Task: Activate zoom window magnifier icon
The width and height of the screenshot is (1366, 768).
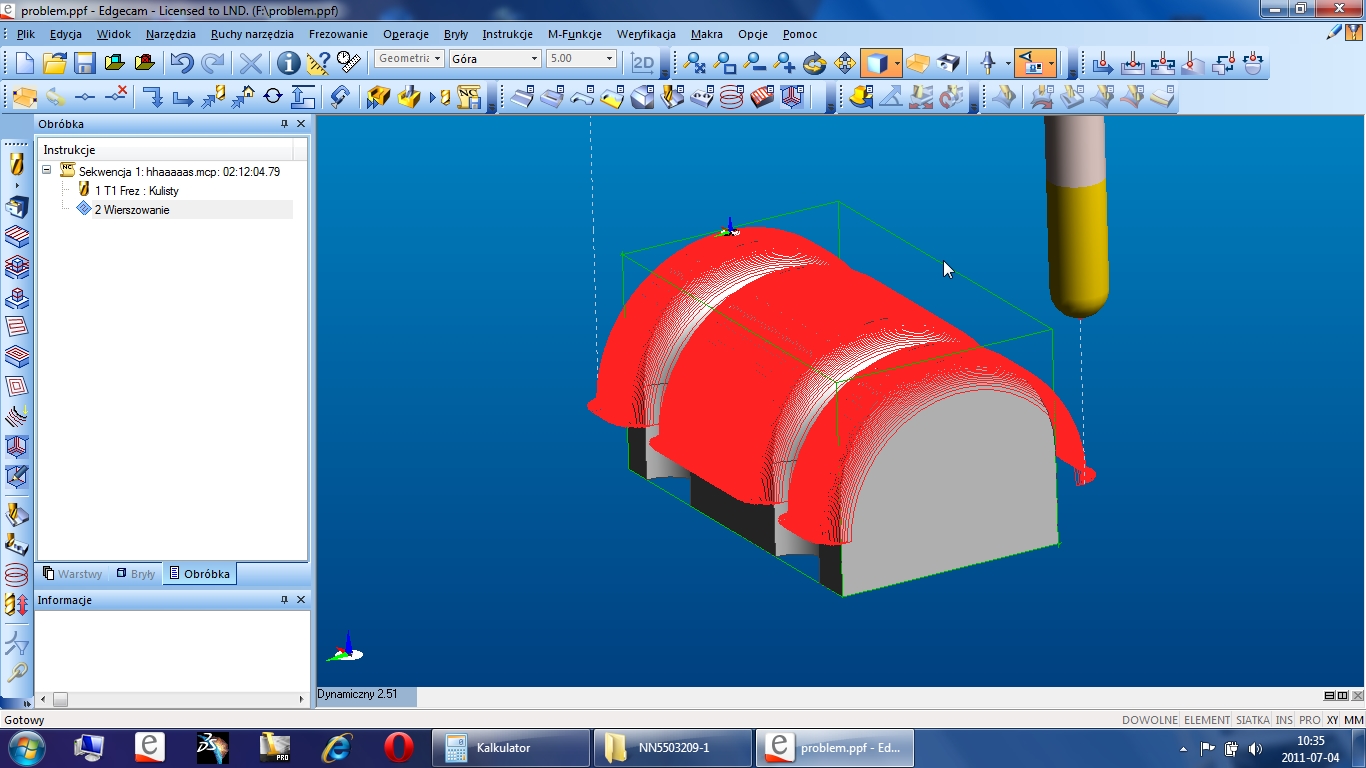Action: (x=724, y=63)
